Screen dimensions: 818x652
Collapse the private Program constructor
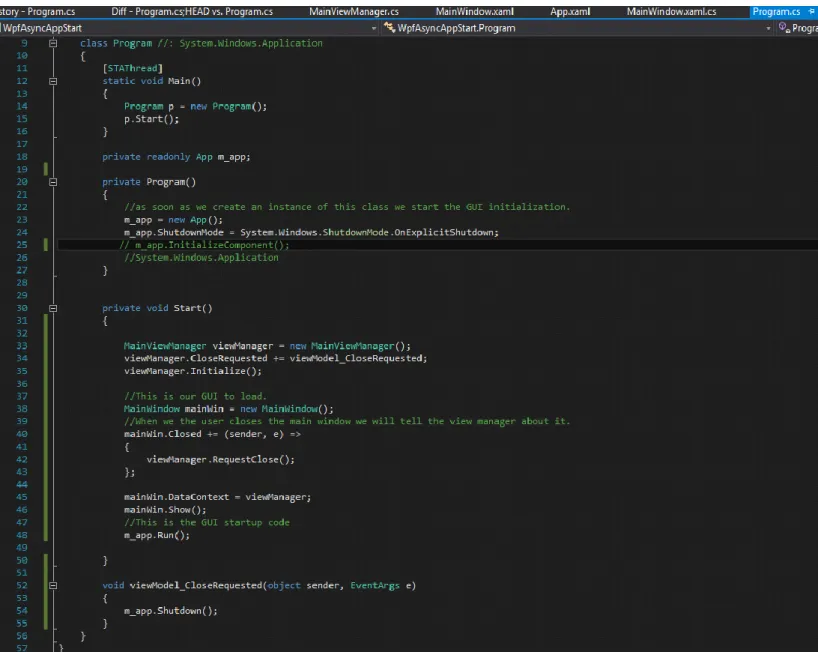(53, 182)
